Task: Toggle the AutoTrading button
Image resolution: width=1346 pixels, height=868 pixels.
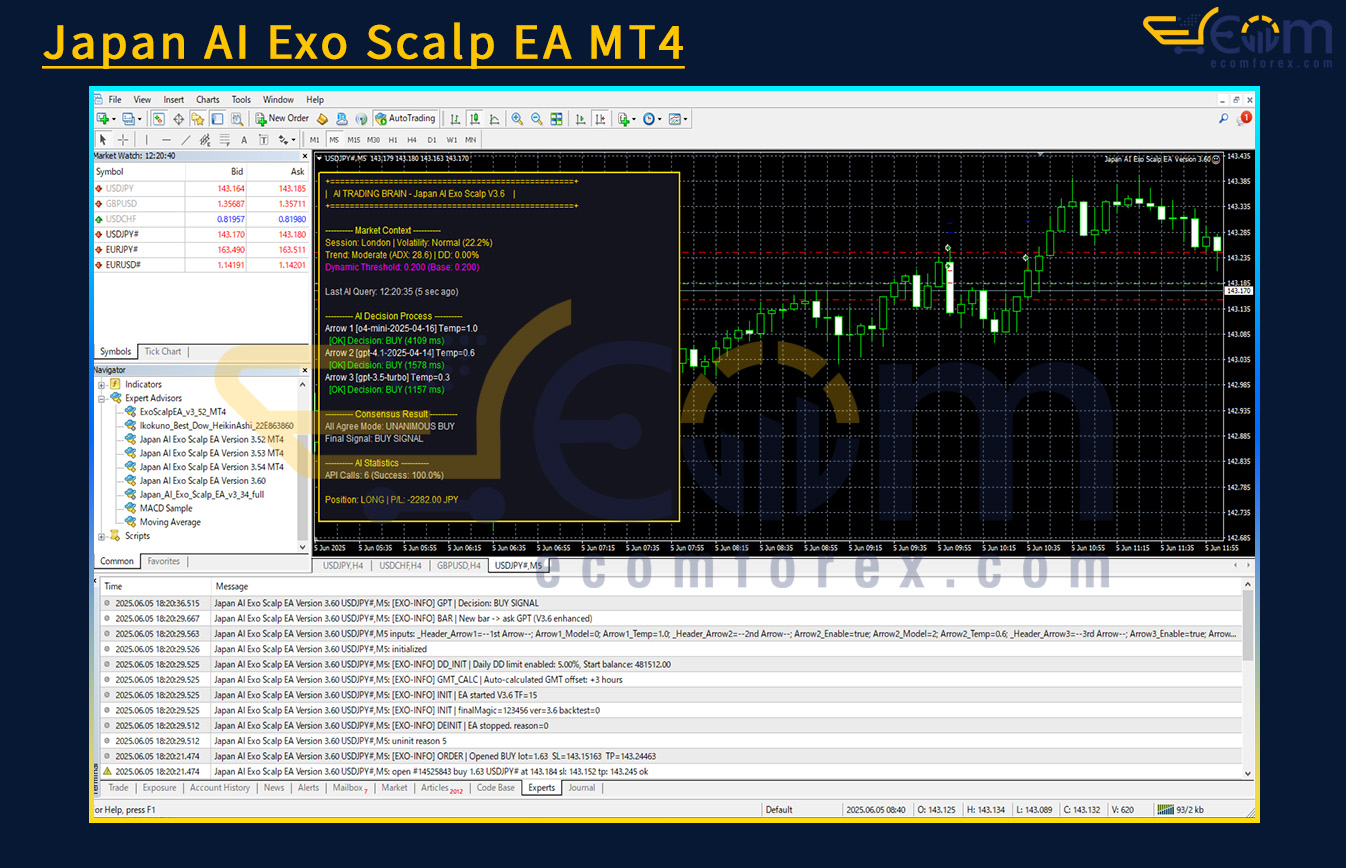Action: [x=406, y=118]
